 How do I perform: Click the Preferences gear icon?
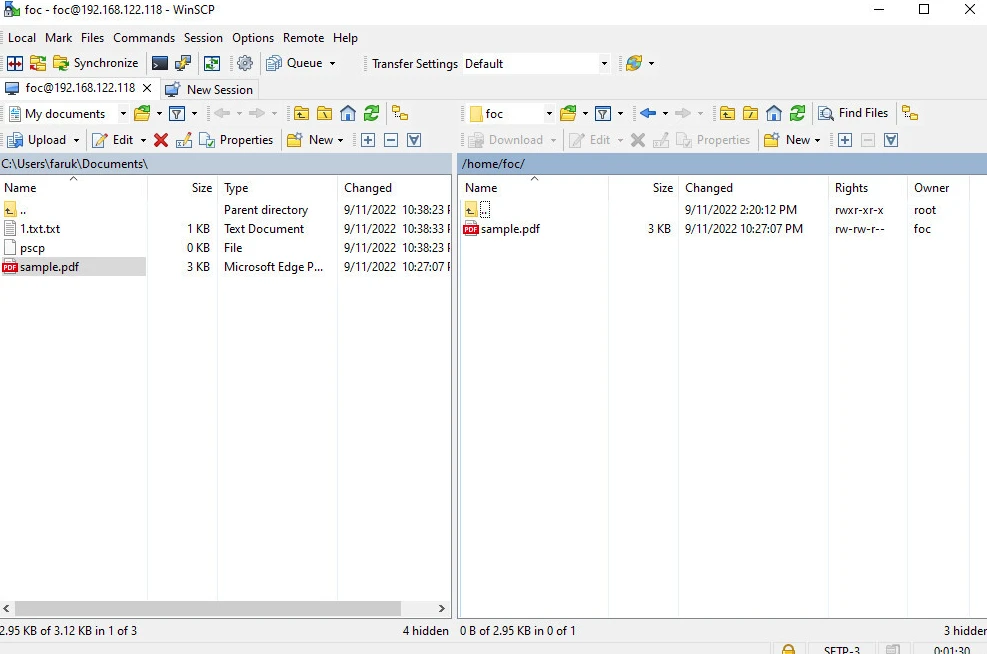pos(245,63)
